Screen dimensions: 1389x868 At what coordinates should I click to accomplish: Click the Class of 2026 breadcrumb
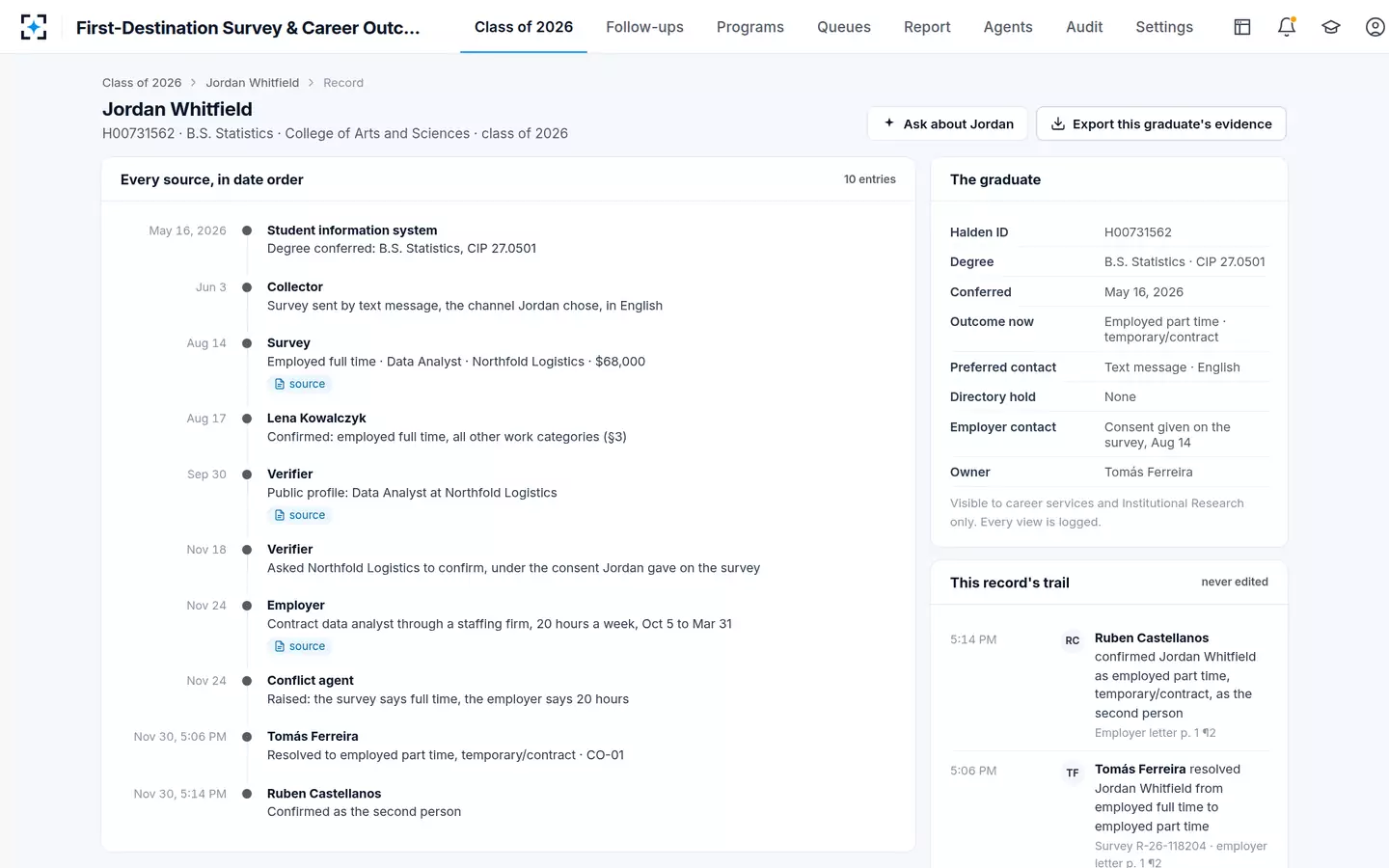click(x=142, y=83)
